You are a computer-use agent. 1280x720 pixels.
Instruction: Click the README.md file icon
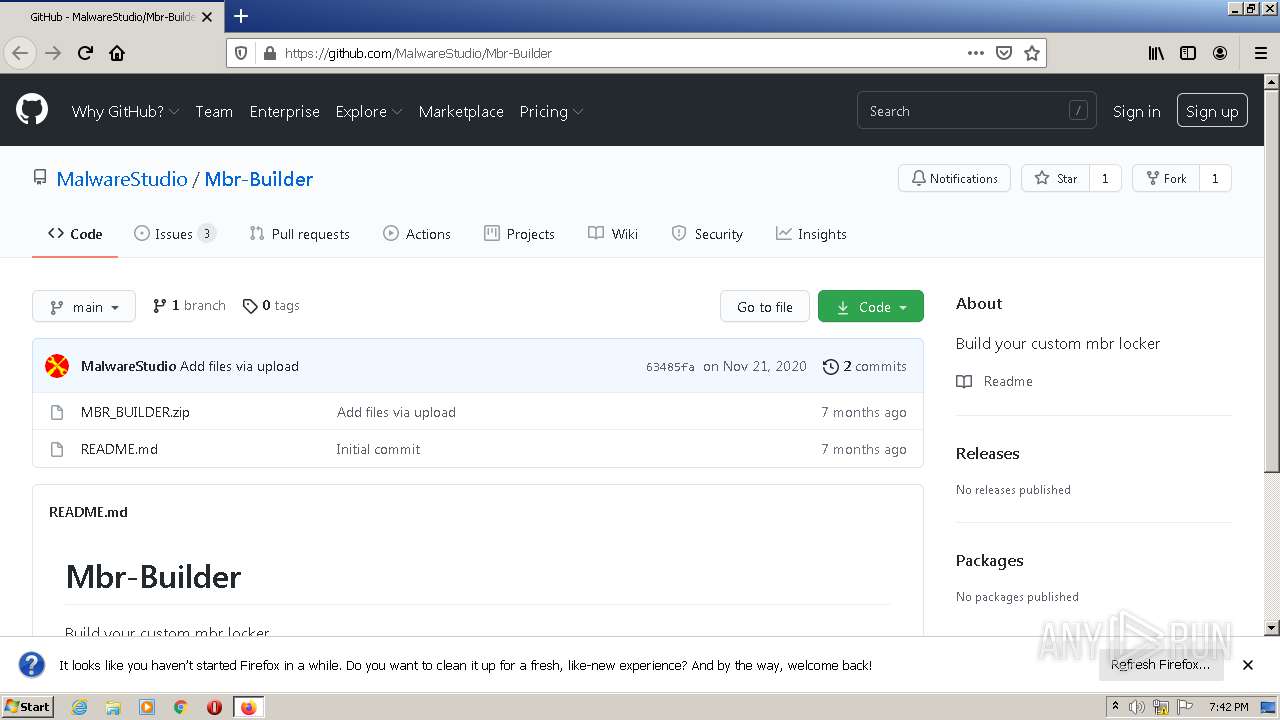(x=57, y=449)
